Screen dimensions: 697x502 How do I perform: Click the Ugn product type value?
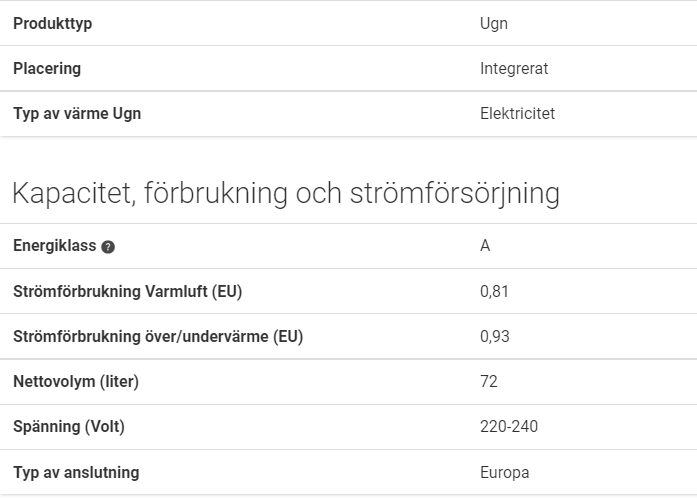tap(494, 24)
